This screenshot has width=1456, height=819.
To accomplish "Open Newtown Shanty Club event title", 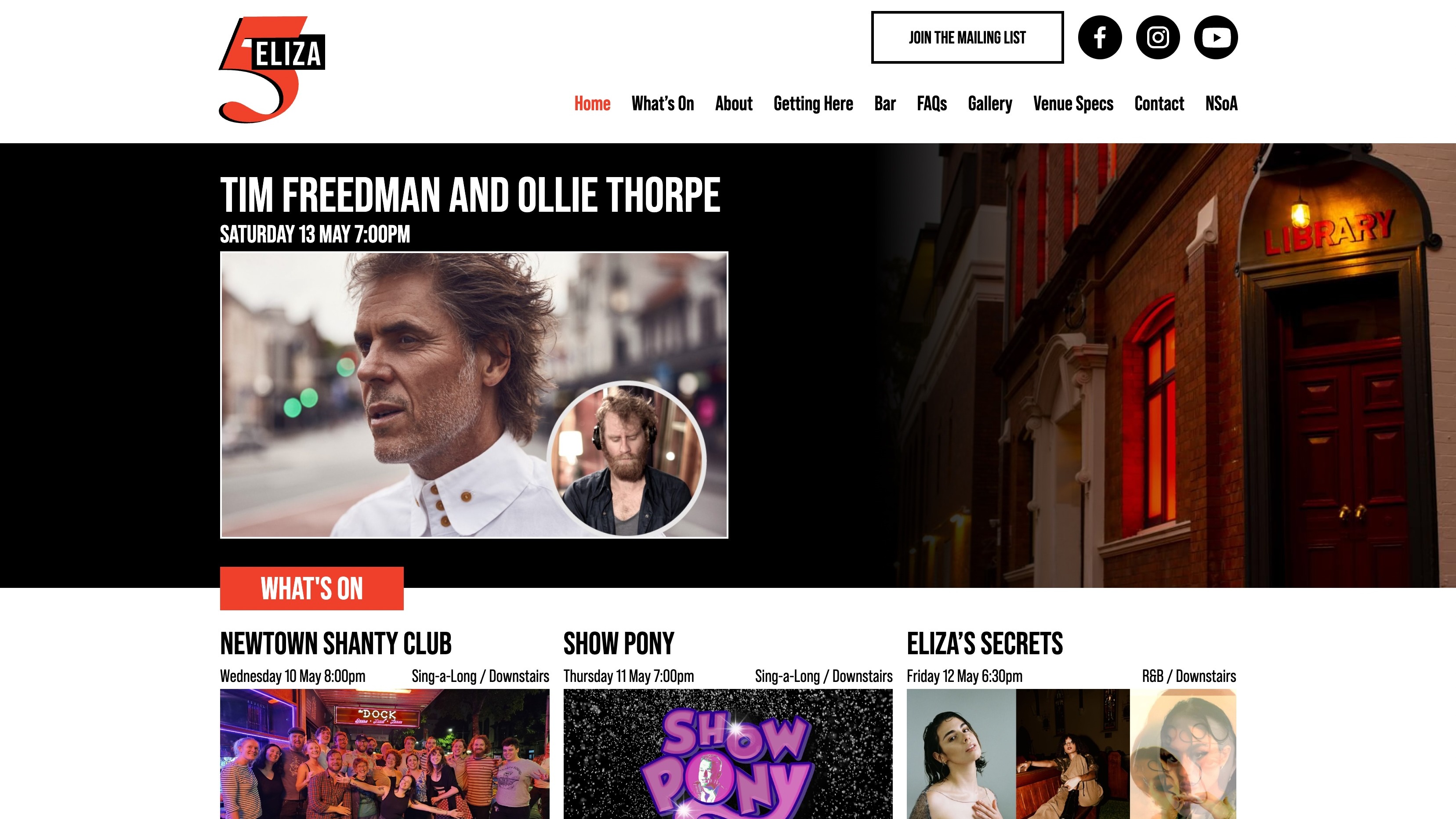I will pos(336,644).
